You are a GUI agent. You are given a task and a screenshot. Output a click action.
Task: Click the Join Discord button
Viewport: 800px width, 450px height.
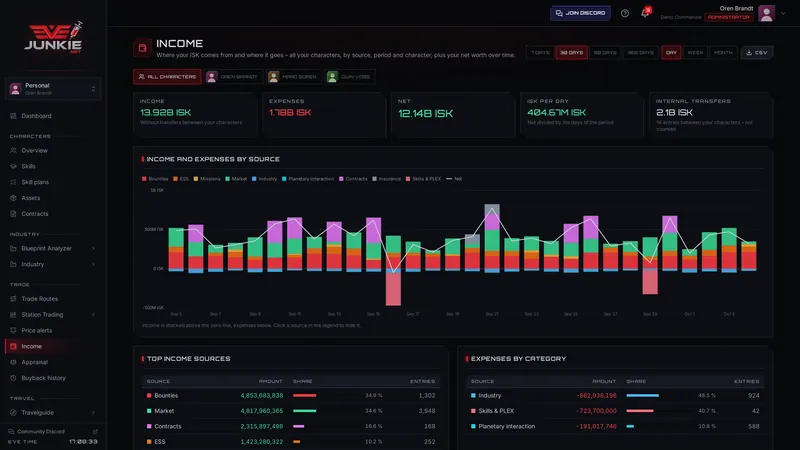pyautogui.click(x=580, y=13)
